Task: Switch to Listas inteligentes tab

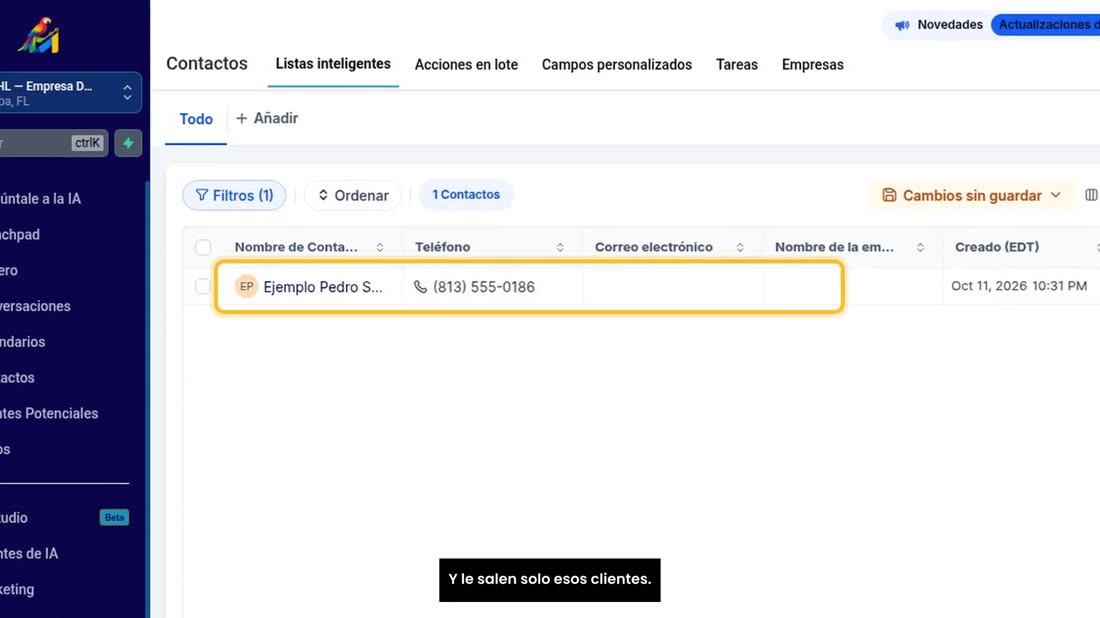Action: pyautogui.click(x=333, y=64)
